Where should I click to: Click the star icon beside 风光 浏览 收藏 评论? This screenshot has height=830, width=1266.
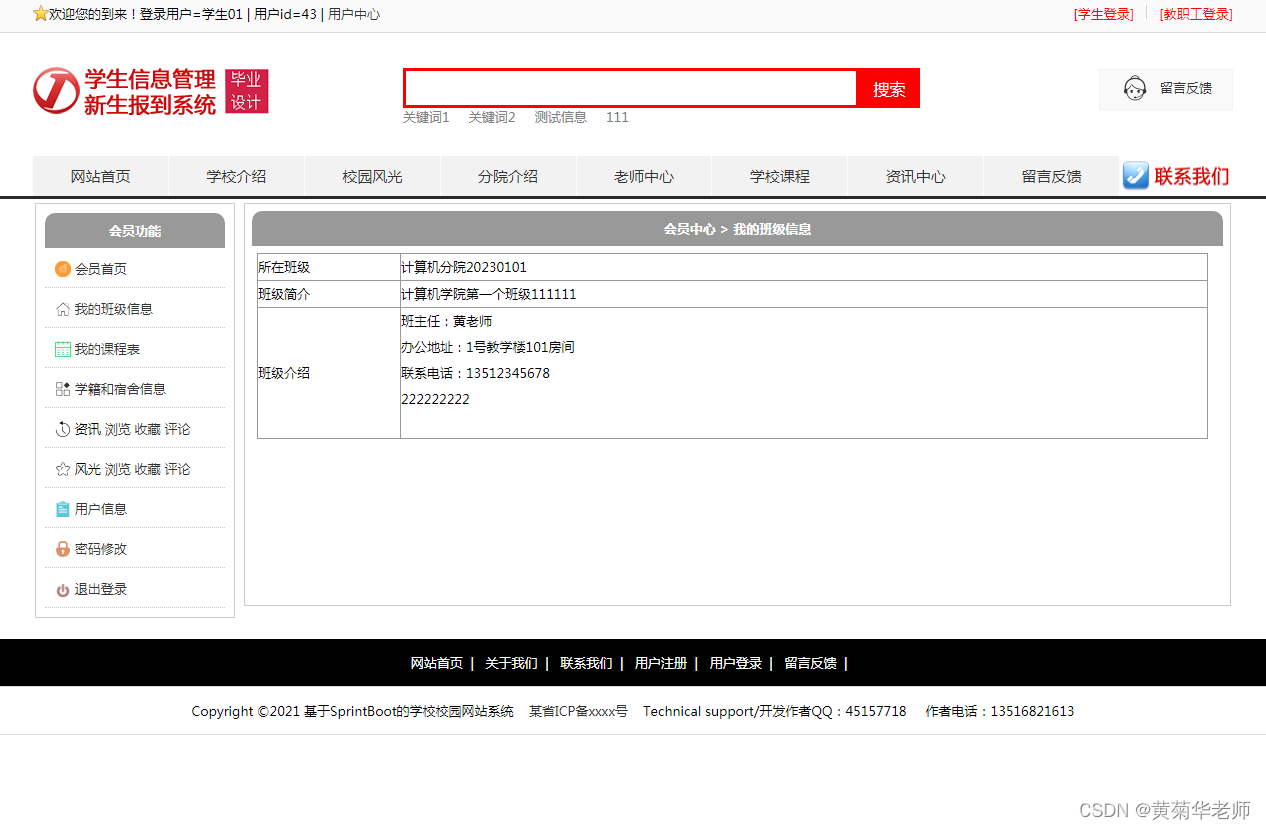(63, 469)
